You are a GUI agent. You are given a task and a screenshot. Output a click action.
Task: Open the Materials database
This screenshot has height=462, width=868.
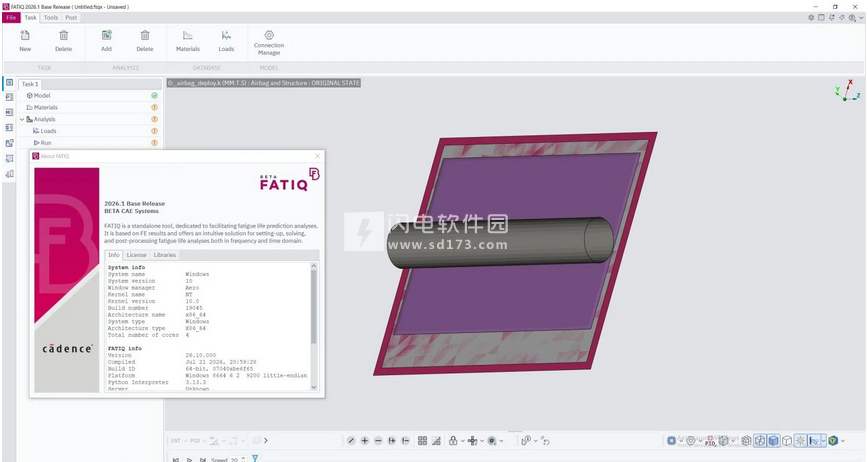[188, 41]
